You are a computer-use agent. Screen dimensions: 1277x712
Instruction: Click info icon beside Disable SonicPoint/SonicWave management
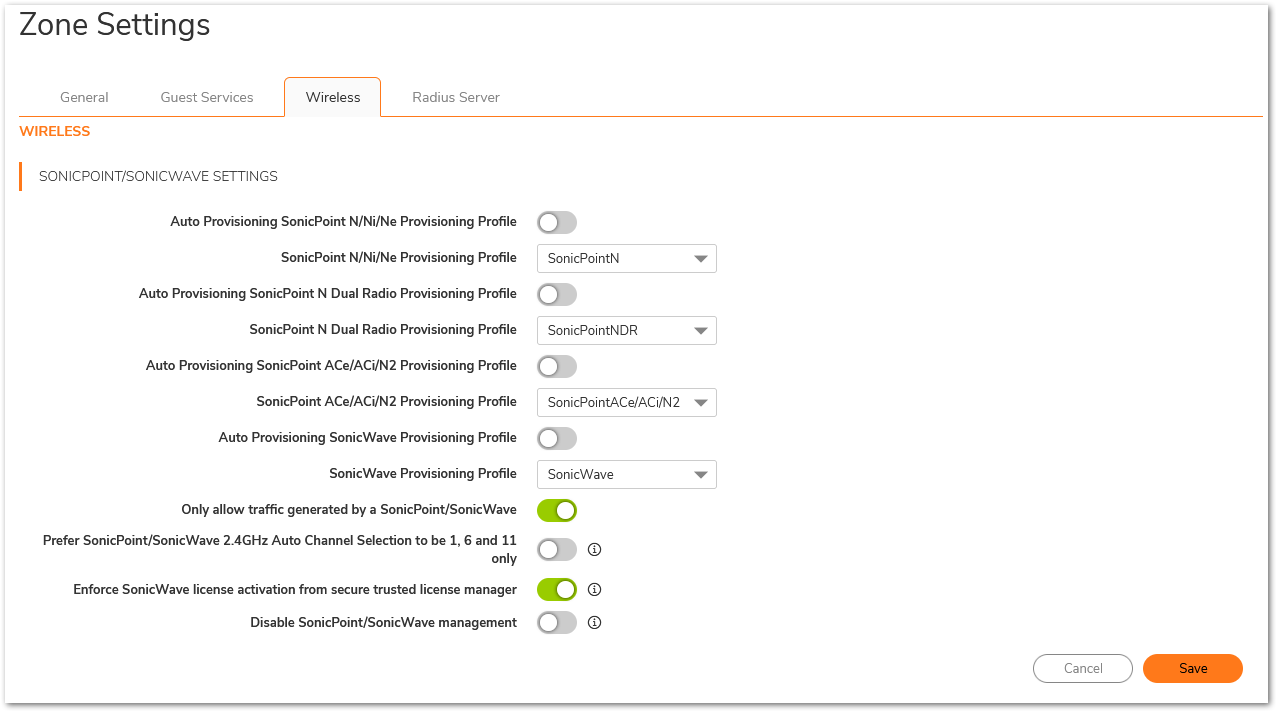click(594, 622)
